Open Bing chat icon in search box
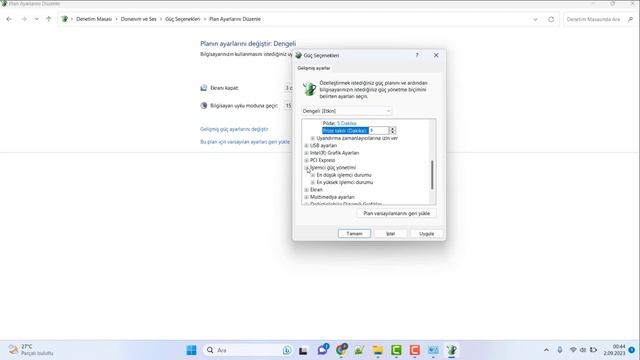 pyautogui.click(x=287, y=350)
